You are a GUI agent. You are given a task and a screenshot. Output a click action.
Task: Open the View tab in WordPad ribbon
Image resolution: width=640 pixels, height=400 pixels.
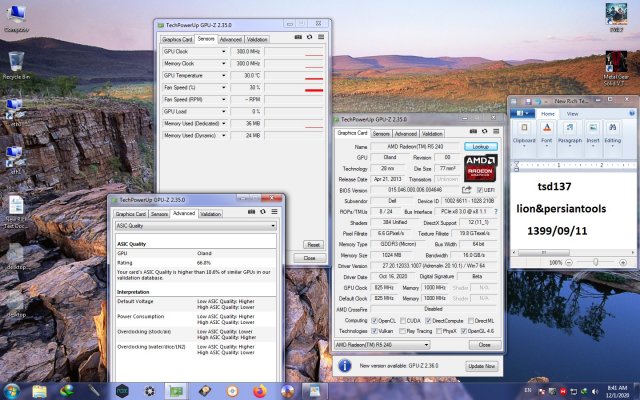pos(574,114)
